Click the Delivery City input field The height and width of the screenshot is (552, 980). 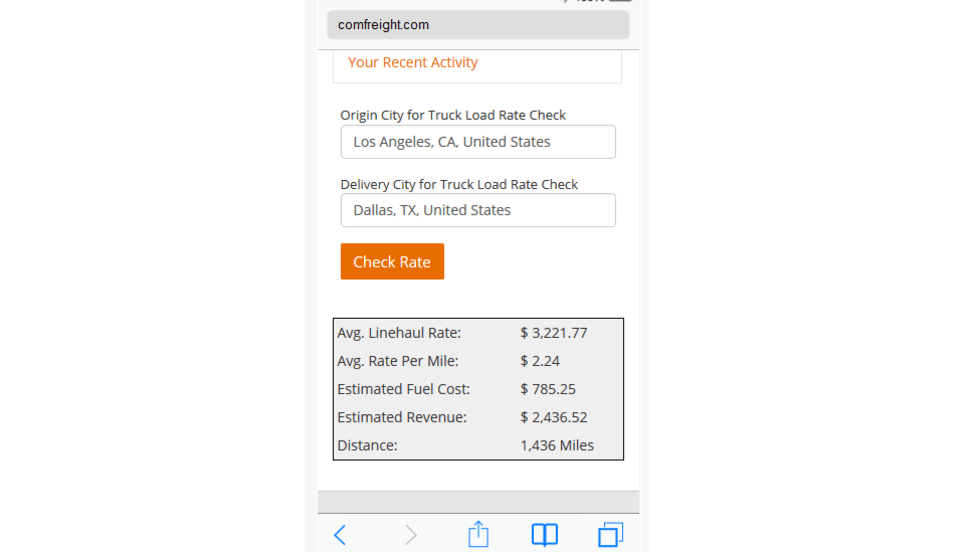point(478,210)
